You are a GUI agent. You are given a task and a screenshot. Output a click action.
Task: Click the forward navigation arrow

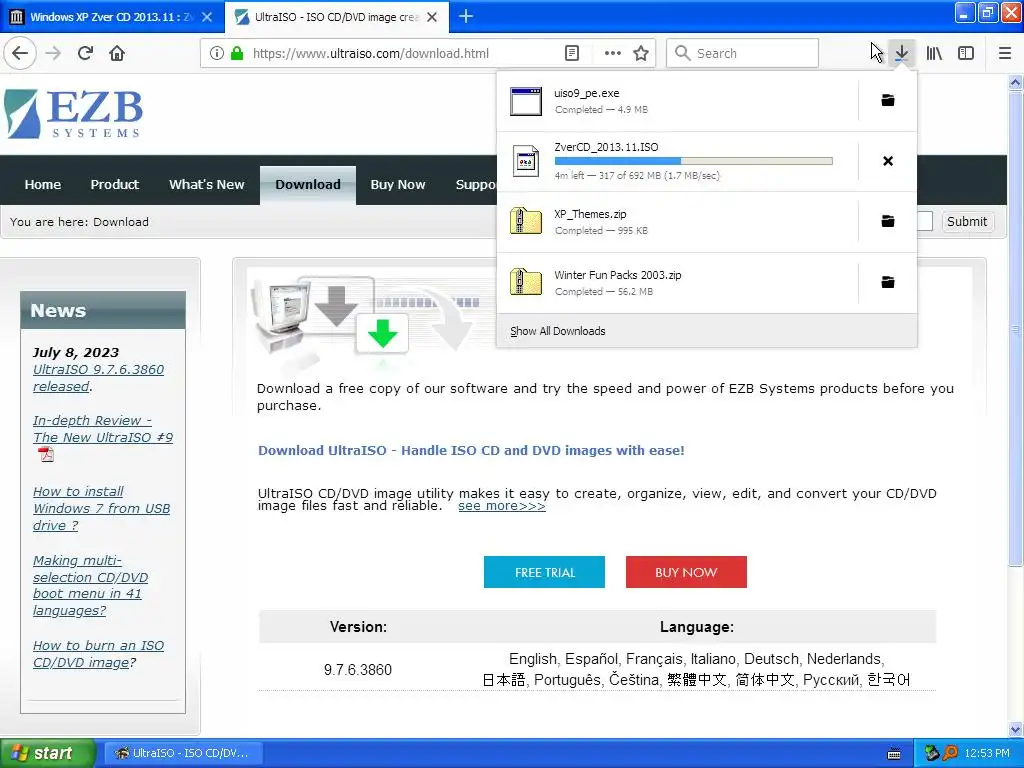pyautogui.click(x=53, y=53)
